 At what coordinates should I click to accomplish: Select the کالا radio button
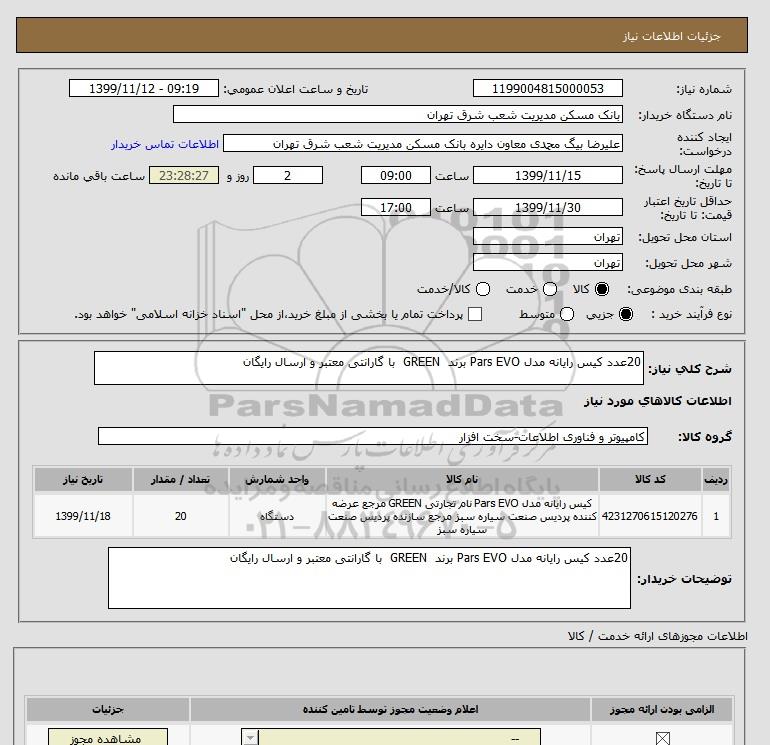point(601,289)
